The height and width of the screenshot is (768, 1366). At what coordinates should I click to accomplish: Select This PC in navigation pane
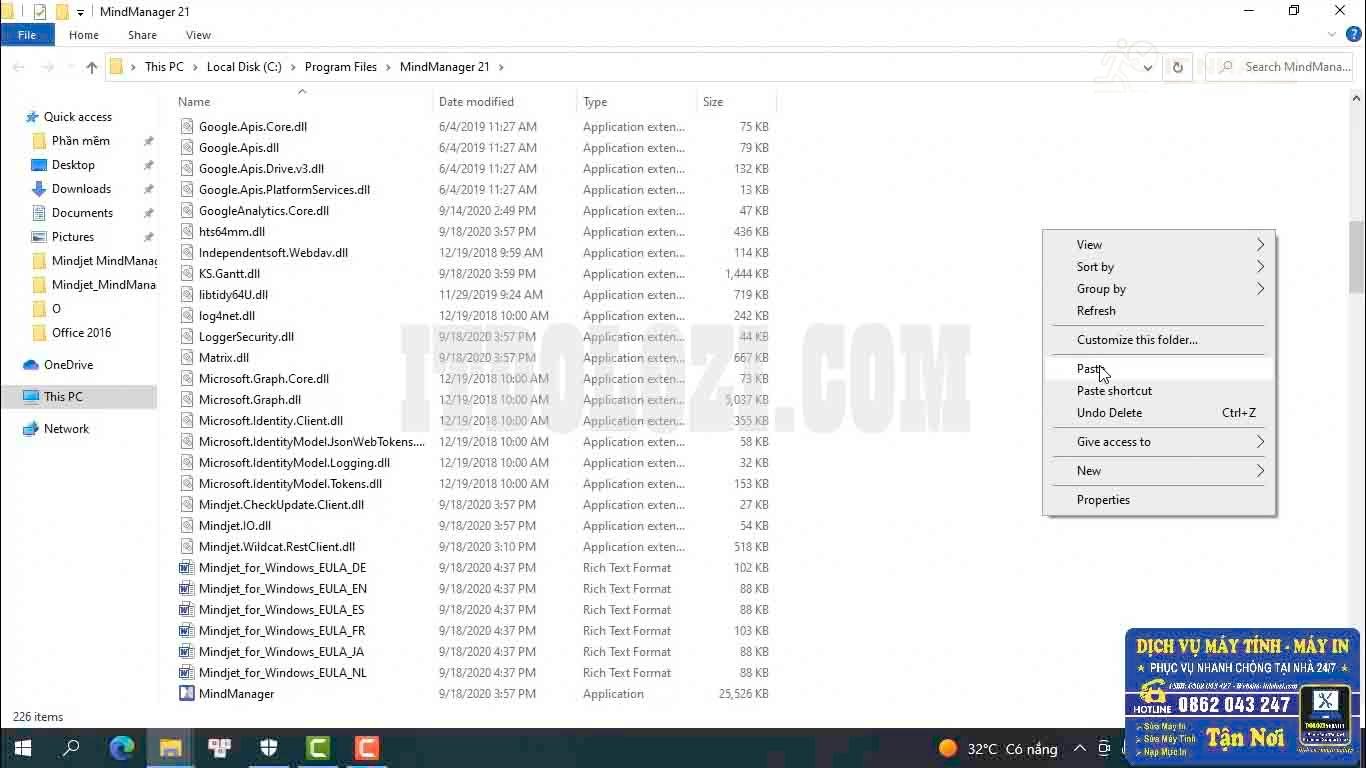point(63,397)
